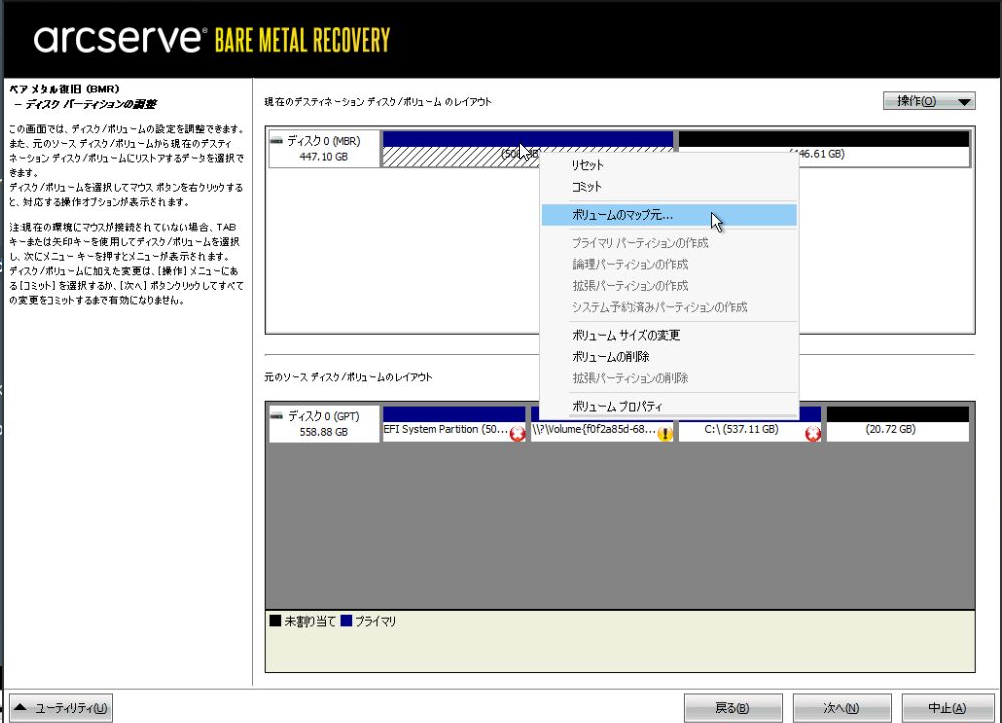Screen dimensions: 1002x723
Task: Select destination ディスク 0 (MBR) disk icon
Action: pos(276,141)
